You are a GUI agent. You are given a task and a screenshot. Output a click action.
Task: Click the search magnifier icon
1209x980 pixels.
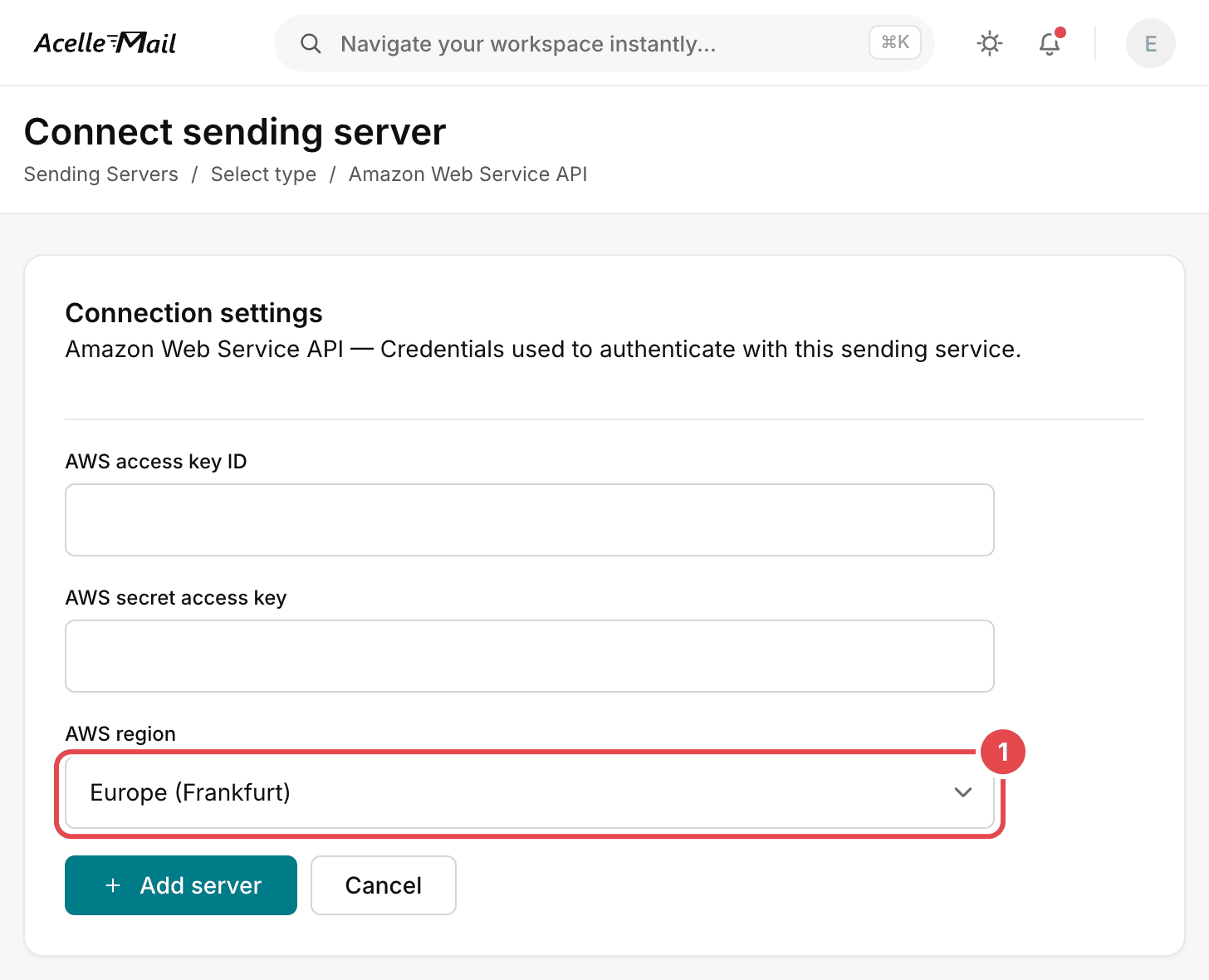coord(311,43)
